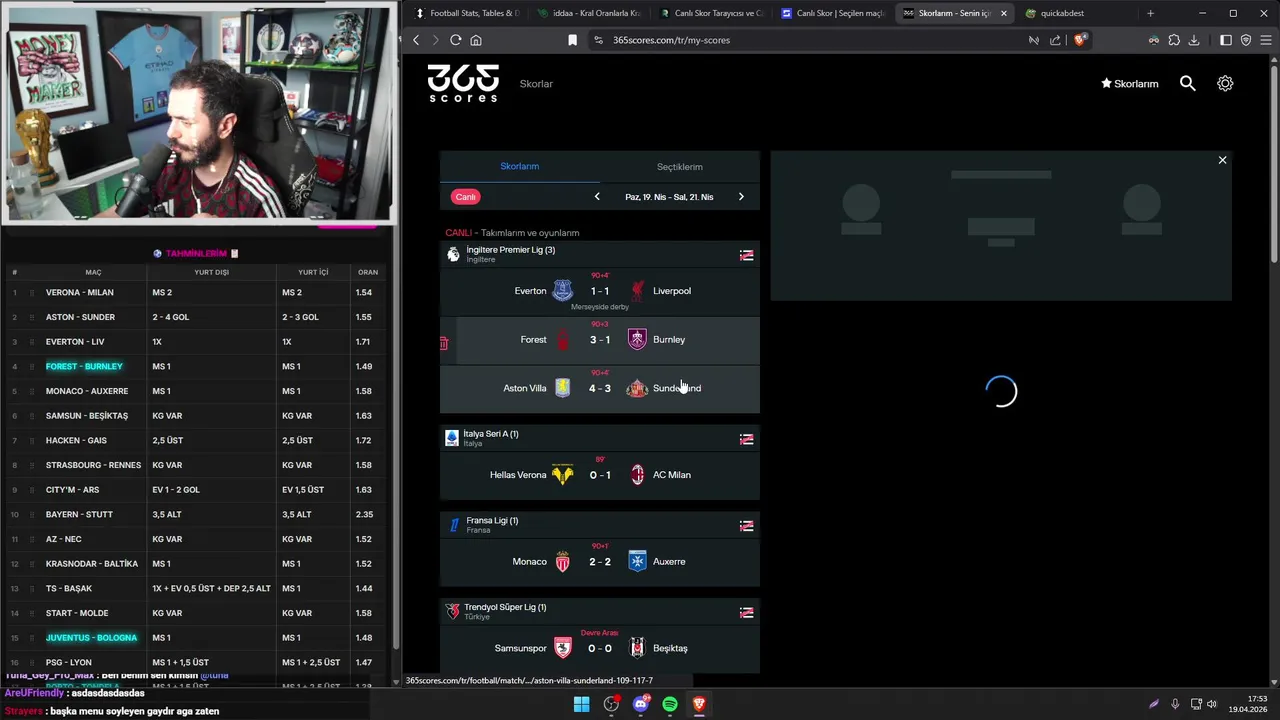Open the 365scores search icon
The width and height of the screenshot is (1280, 720).
1187,84
